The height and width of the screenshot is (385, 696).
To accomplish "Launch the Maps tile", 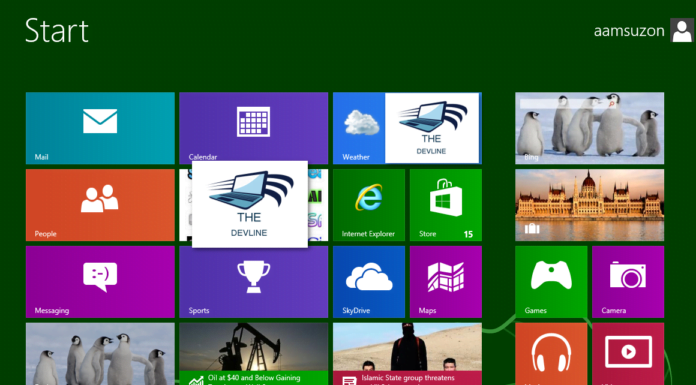I will (x=446, y=282).
